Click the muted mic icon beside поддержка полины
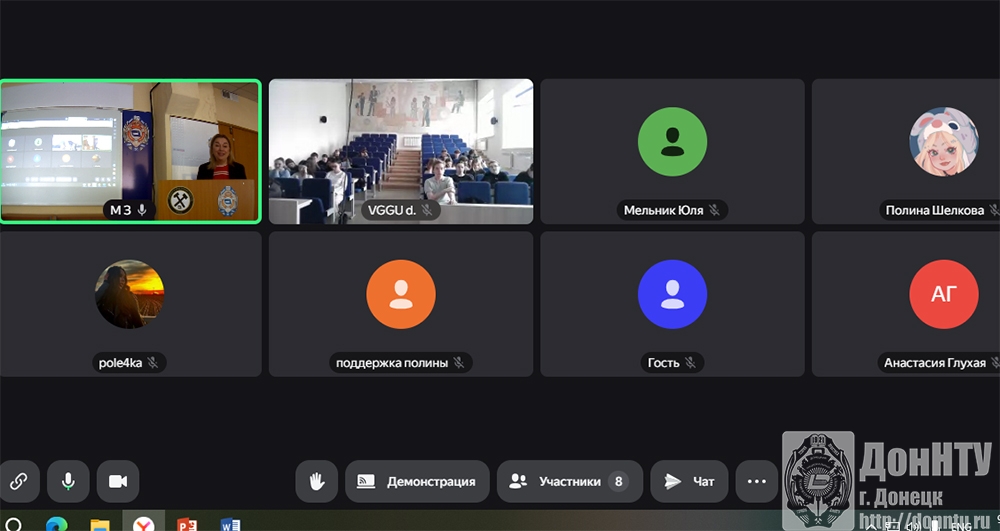 click(459, 363)
